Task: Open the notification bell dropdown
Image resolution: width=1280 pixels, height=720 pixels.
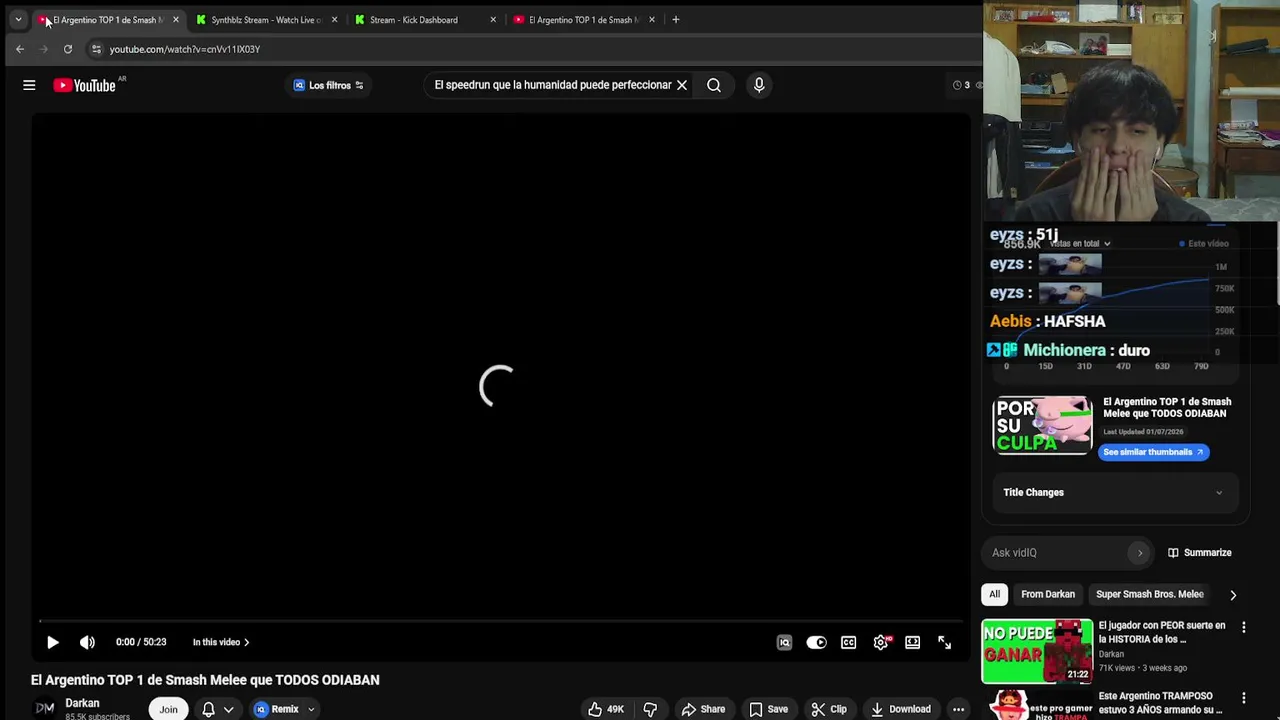Action: pyautogui.click(x=218, y=709)
